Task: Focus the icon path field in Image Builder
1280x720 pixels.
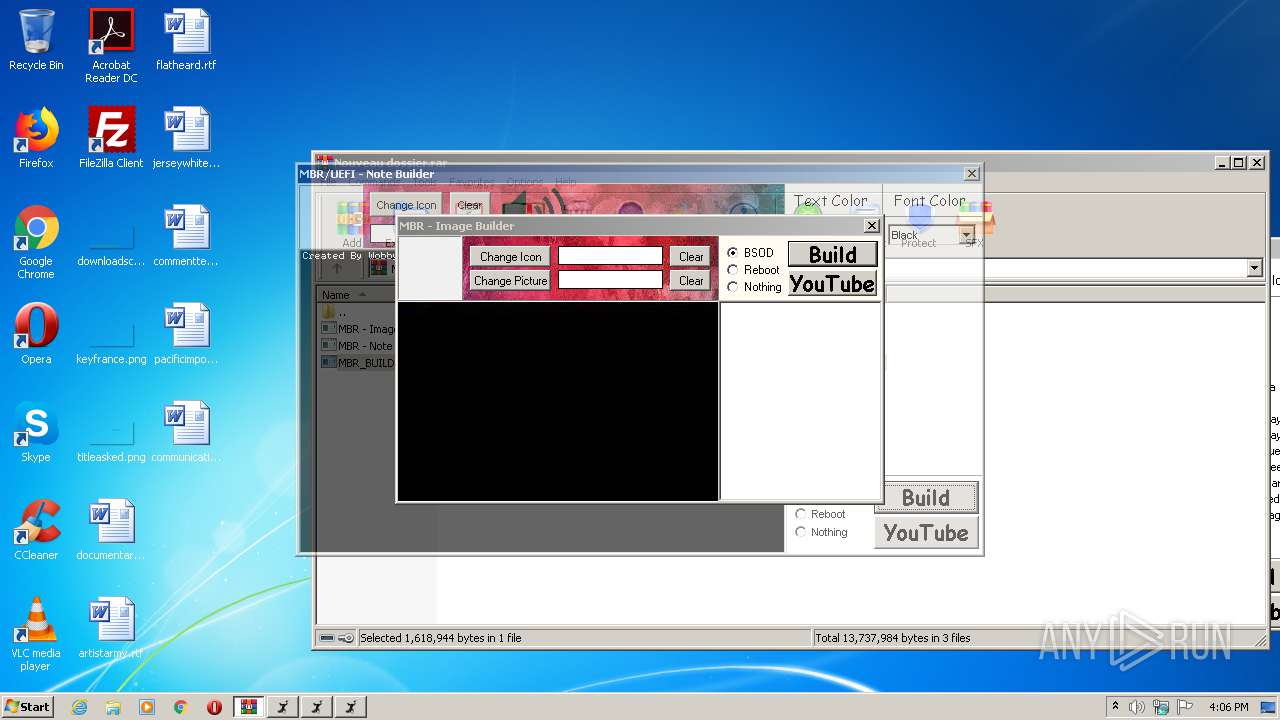Action: click(610, 257)
